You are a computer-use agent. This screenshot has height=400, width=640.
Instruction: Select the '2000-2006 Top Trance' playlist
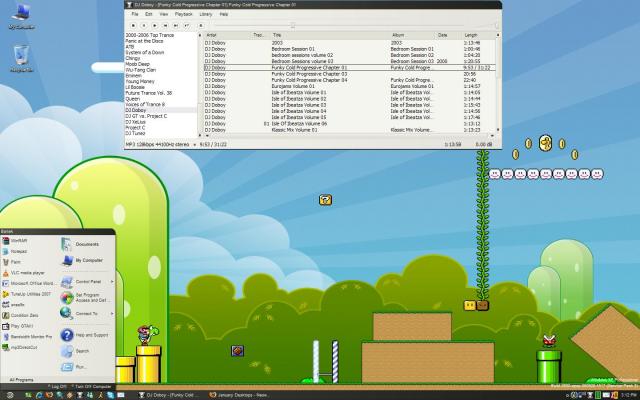[x=149, y=35]
